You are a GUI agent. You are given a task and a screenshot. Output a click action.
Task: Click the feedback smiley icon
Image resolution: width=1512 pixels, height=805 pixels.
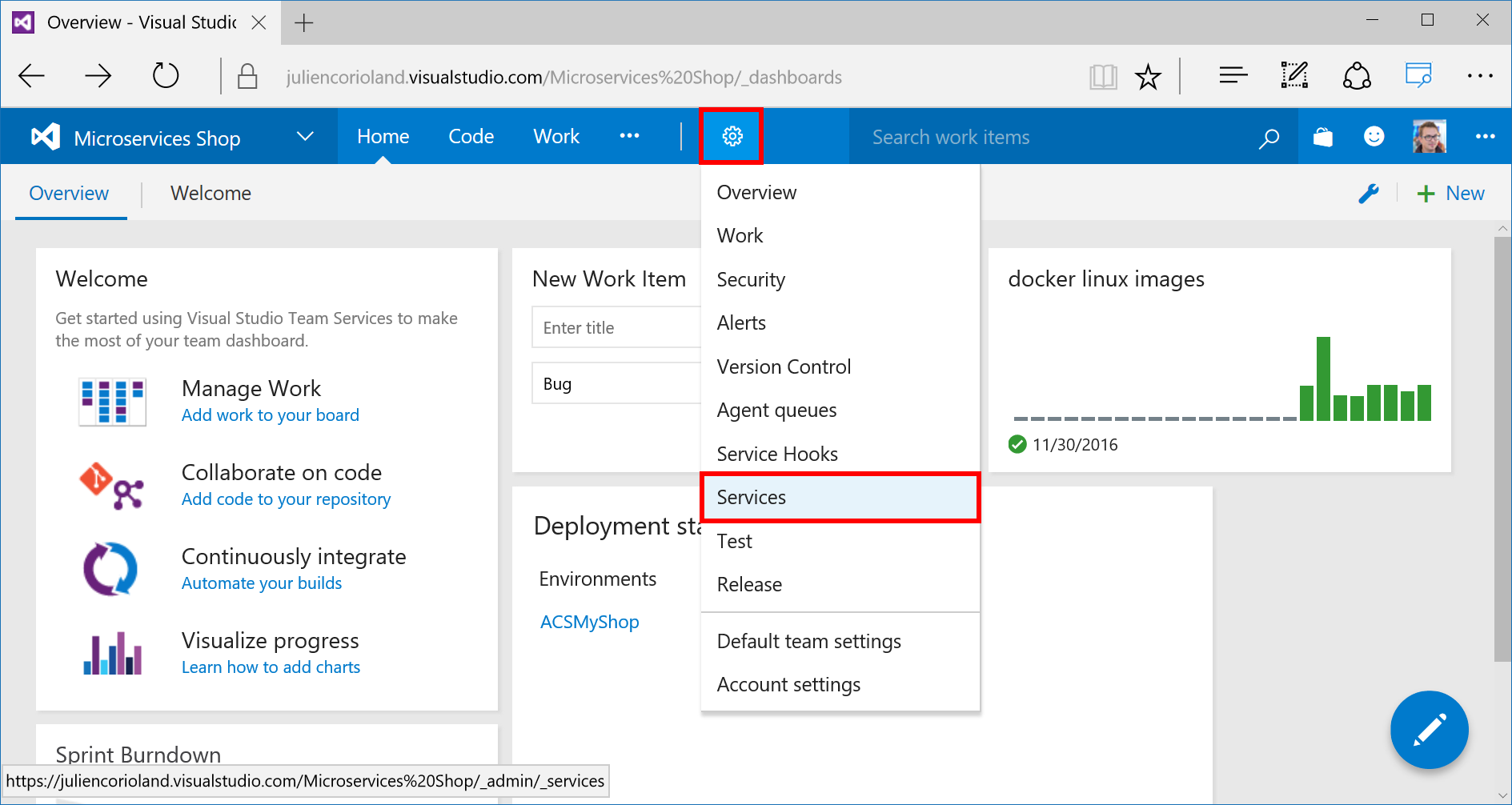pos(1374,137)
